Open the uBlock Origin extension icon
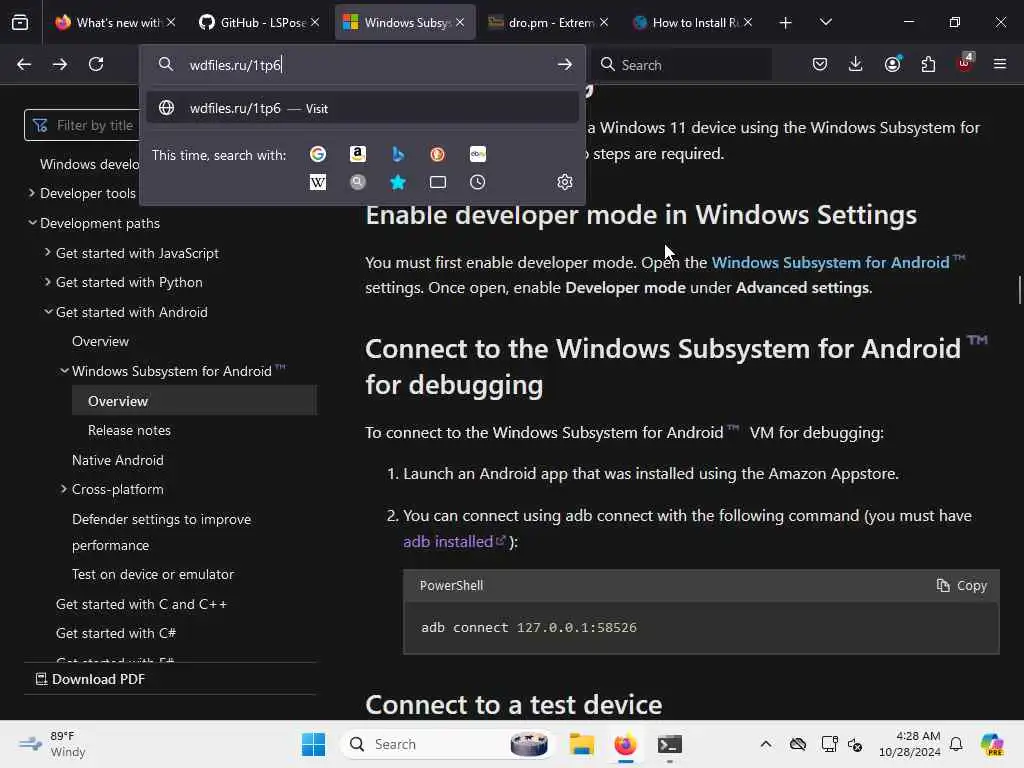The image size is (1024, 768). [965, 63]
